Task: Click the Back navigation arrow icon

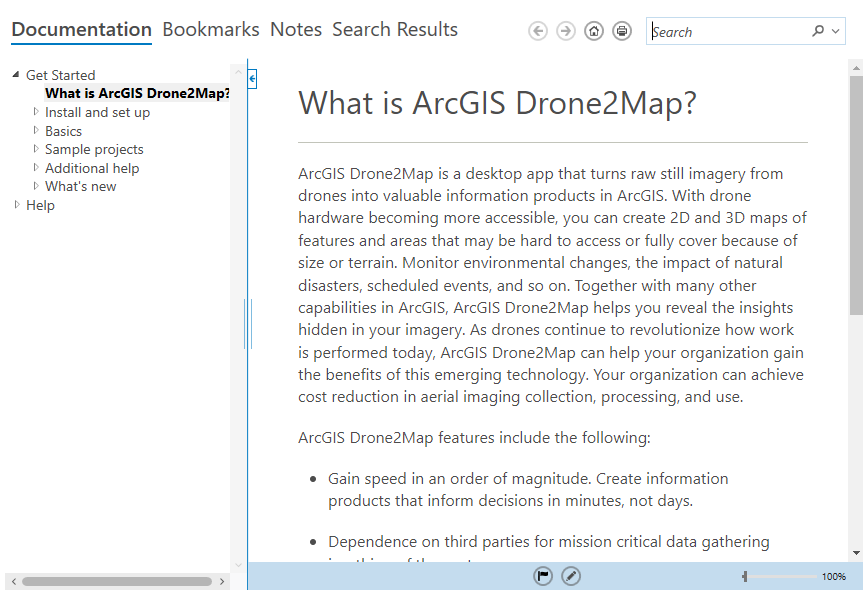Action: [x=538, y=31]
